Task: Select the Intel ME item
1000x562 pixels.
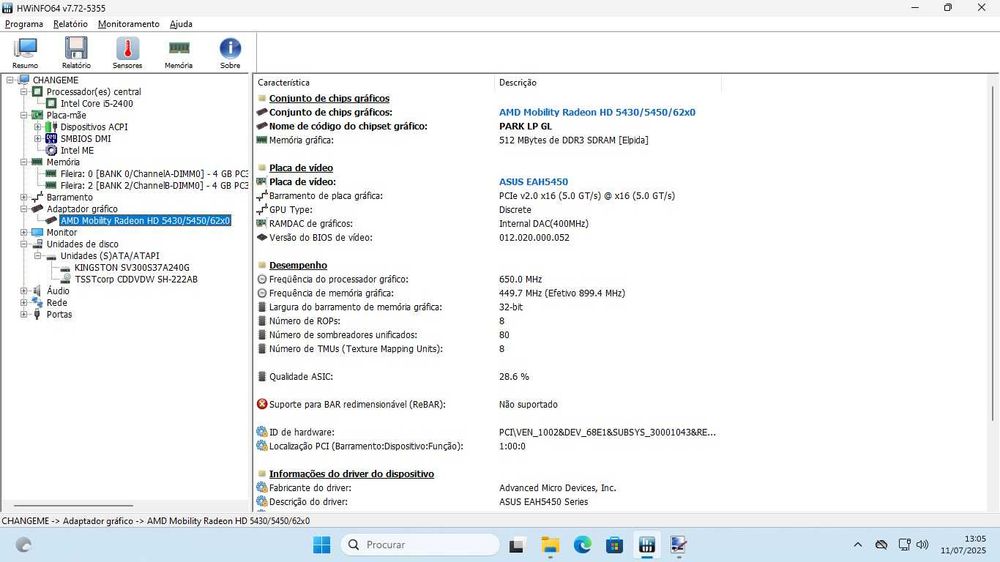Action: [77, 151]
